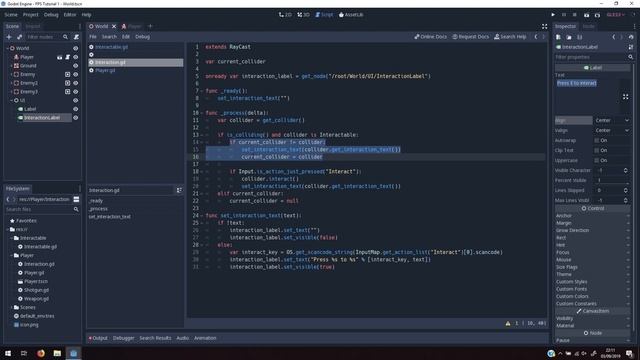The height and width of the screenshot is (360, 640).
Task: Open Enemy node scene in editor icon
Action: pyautogui.click(x=68, y=74)
